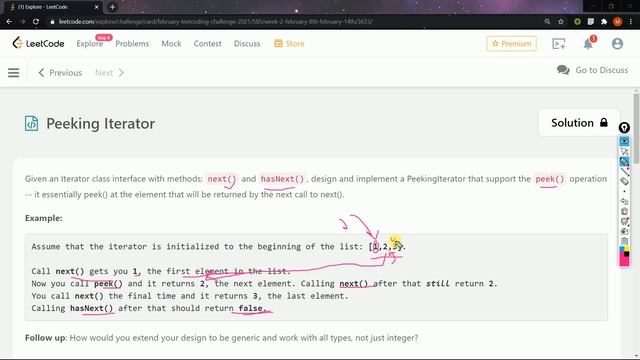Image resolution: width=640 pixels, height=360 pixels.
Task: Select the eraser annotation tool
Action: pyautogui.click(x=624, y=181)
